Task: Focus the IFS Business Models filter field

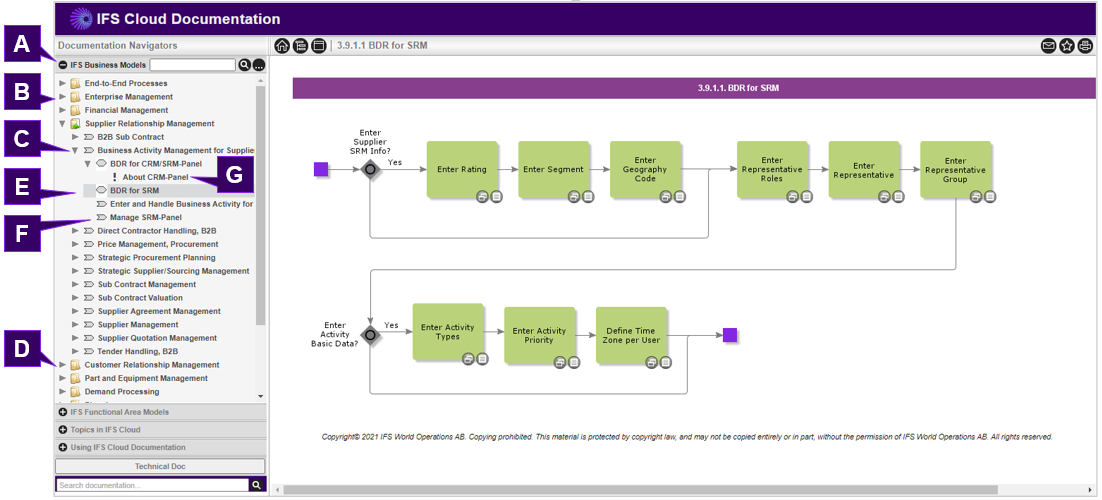Action: pos(193,65)
